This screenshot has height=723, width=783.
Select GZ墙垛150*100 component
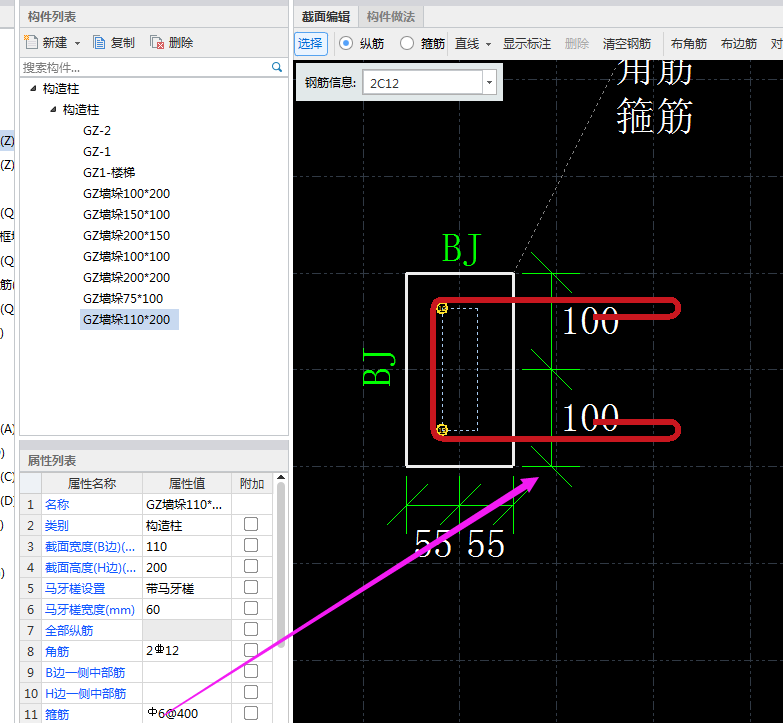coord(126,214)
